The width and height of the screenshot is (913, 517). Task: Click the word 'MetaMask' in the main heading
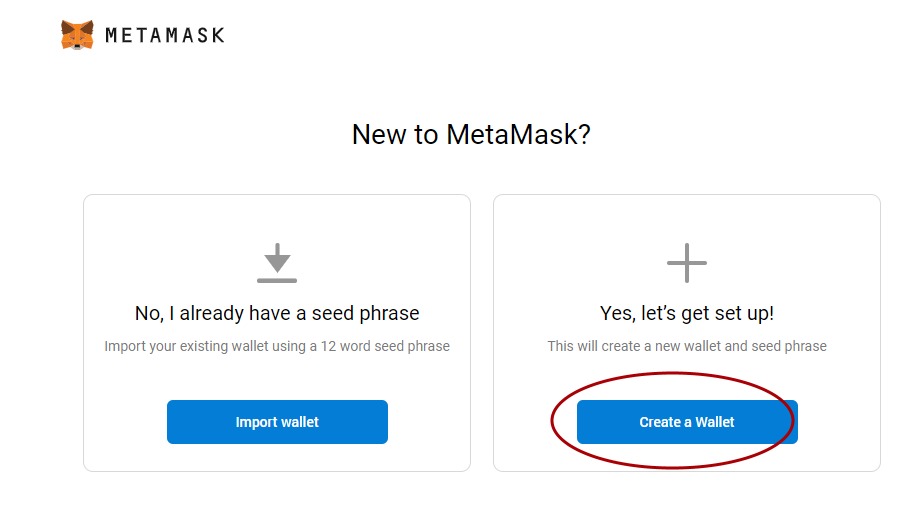pyautogui.click(x=511, y=134)
